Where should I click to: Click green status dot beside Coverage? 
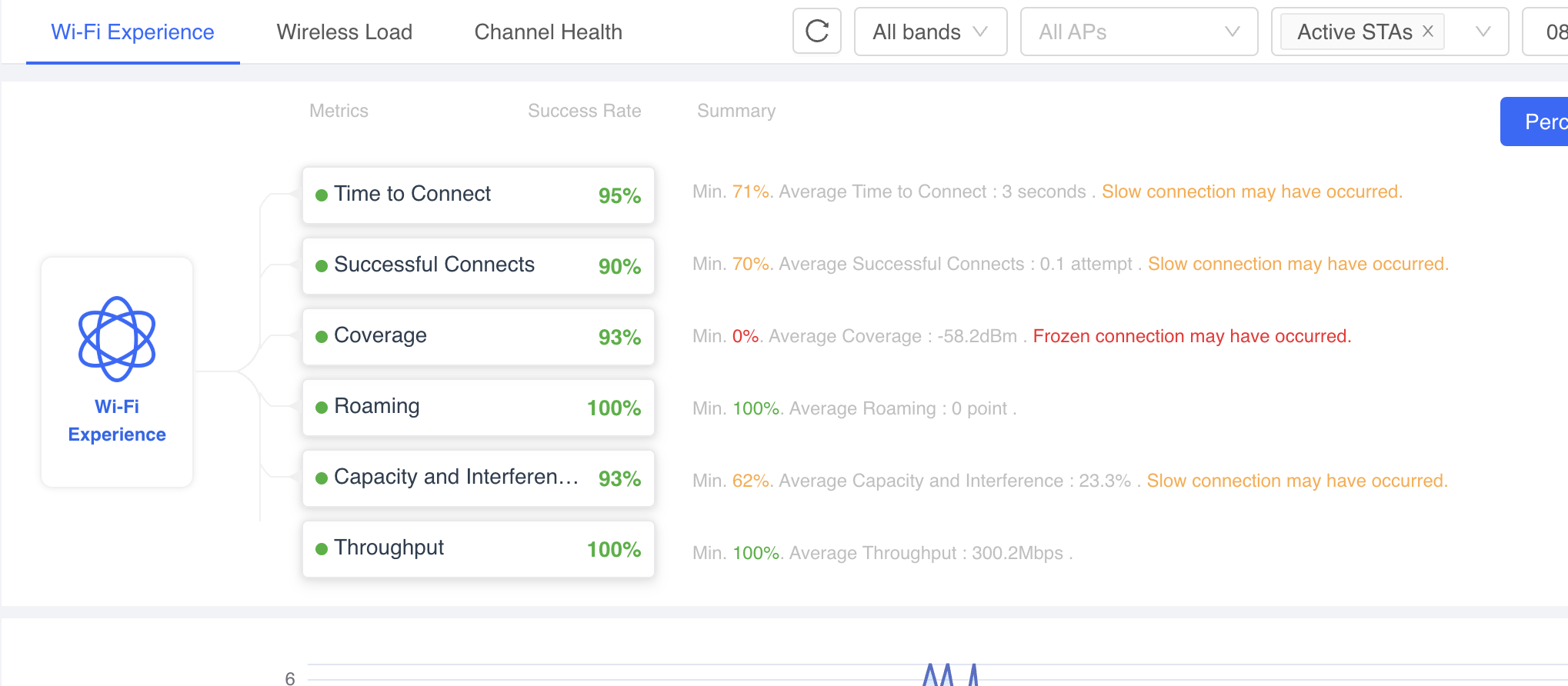click(x=322, y=337)
